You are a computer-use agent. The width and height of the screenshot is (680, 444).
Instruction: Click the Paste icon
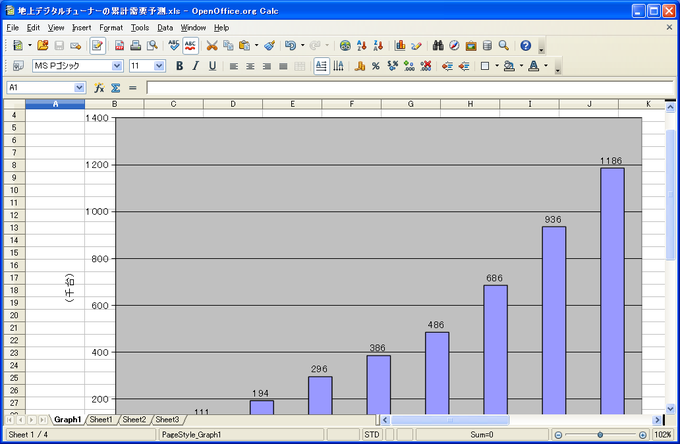pyautogui.click(x=245, y=45)
